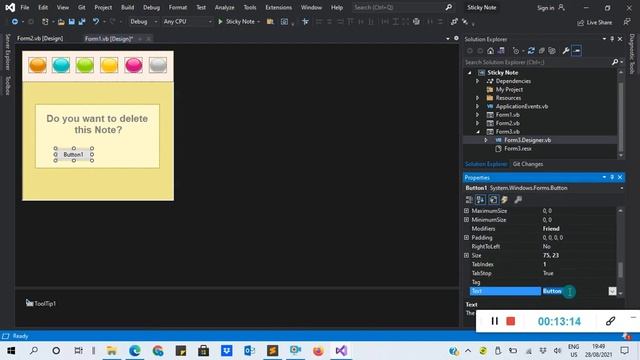
Task: Switch properties to Categorized view icon
Action: tap(469, 200)
